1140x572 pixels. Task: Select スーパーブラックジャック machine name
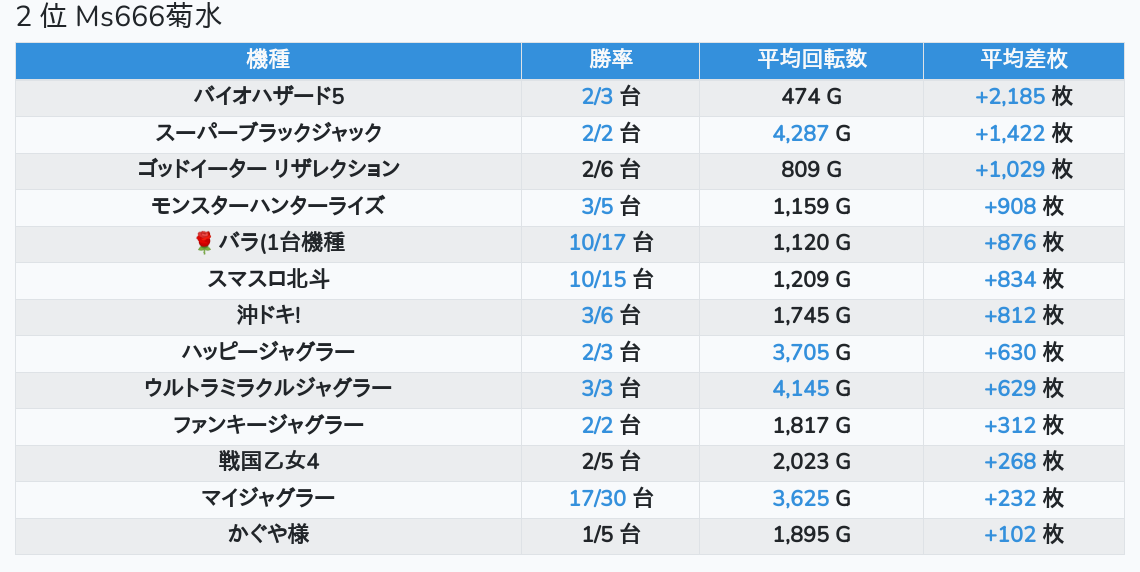tap(268, 133)
